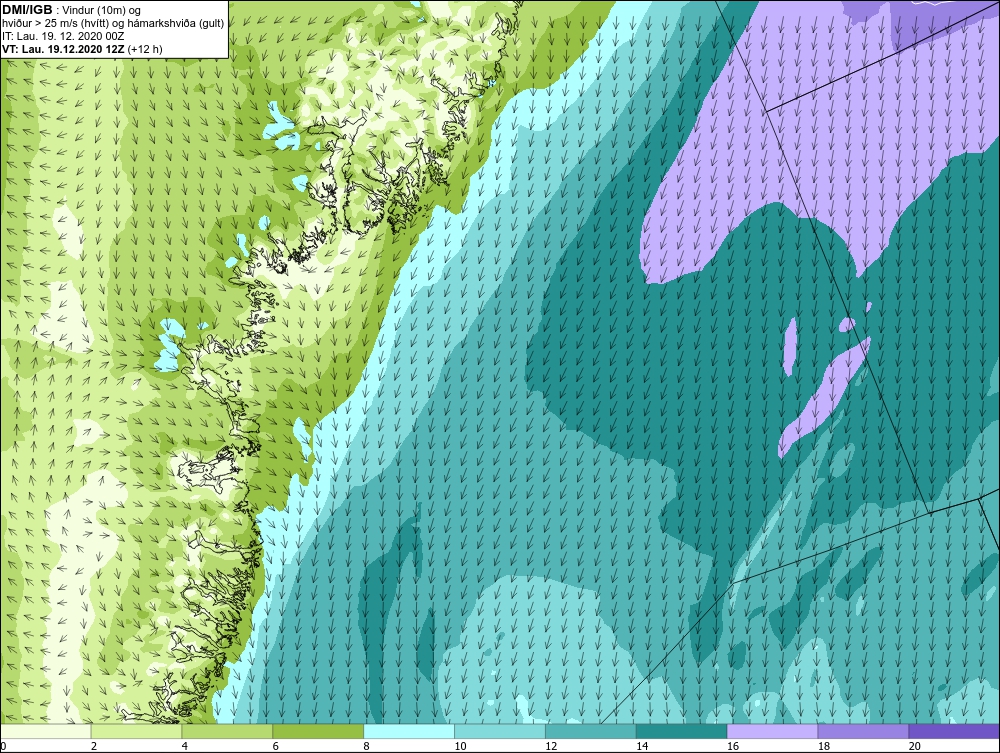
Task: Click the 14–16 m/s dark teal swatch
Action: pyautogui.click(x=682, y=731)
